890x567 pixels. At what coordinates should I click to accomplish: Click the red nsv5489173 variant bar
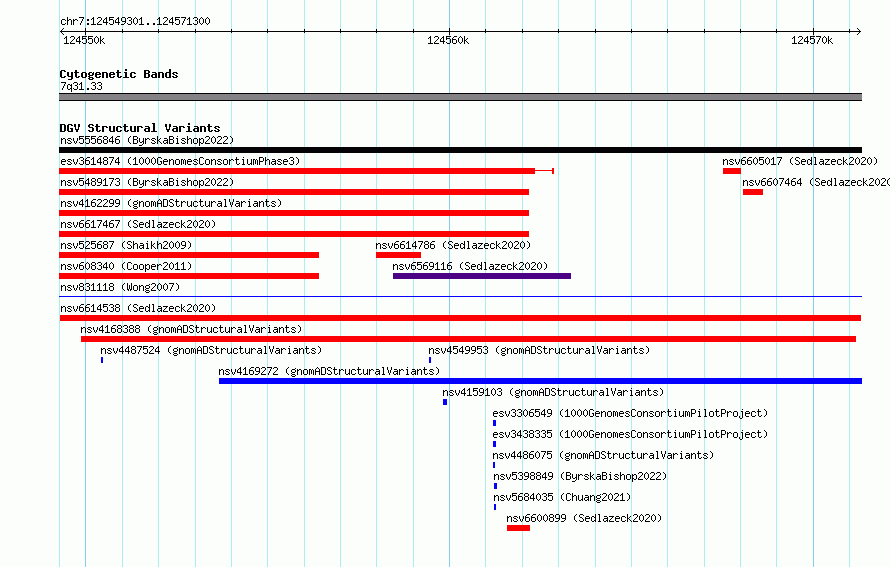pos(294,192)
